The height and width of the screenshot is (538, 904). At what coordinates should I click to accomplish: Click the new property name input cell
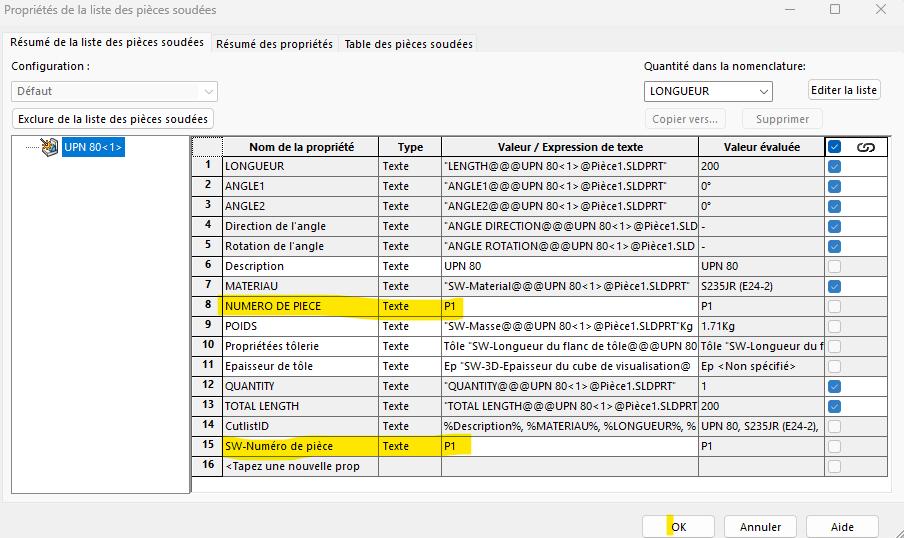click(299, 466)
